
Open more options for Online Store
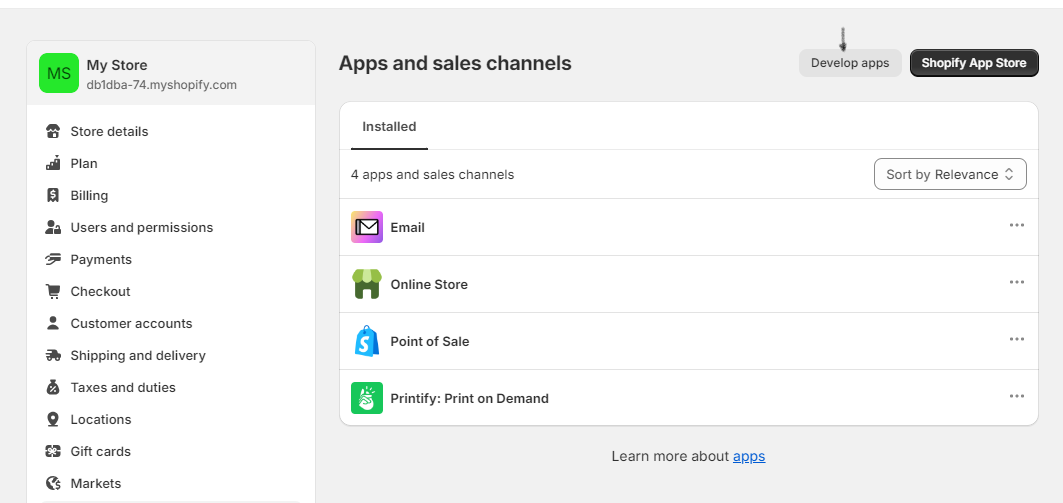pyautogui.click(x=1016, y=282)
